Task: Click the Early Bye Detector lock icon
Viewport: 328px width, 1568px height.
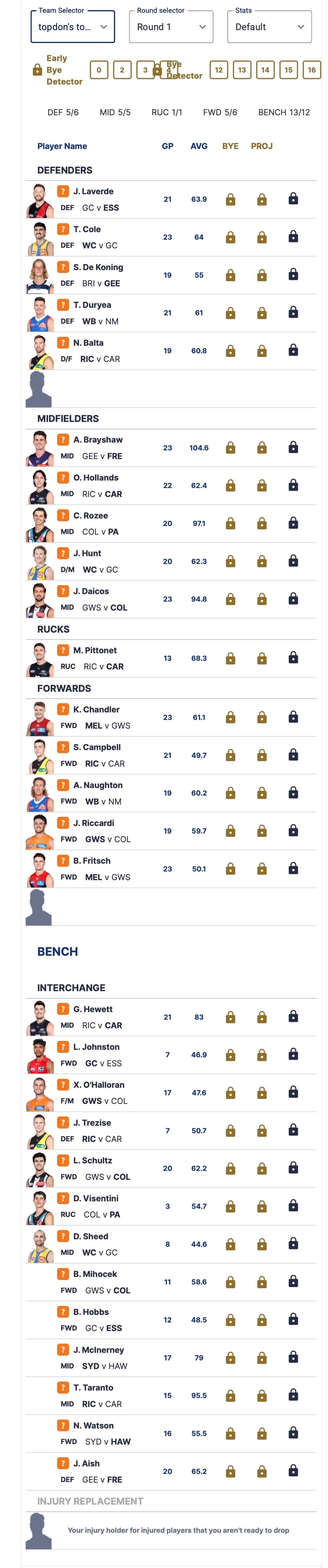Action: tap(37, 70)
